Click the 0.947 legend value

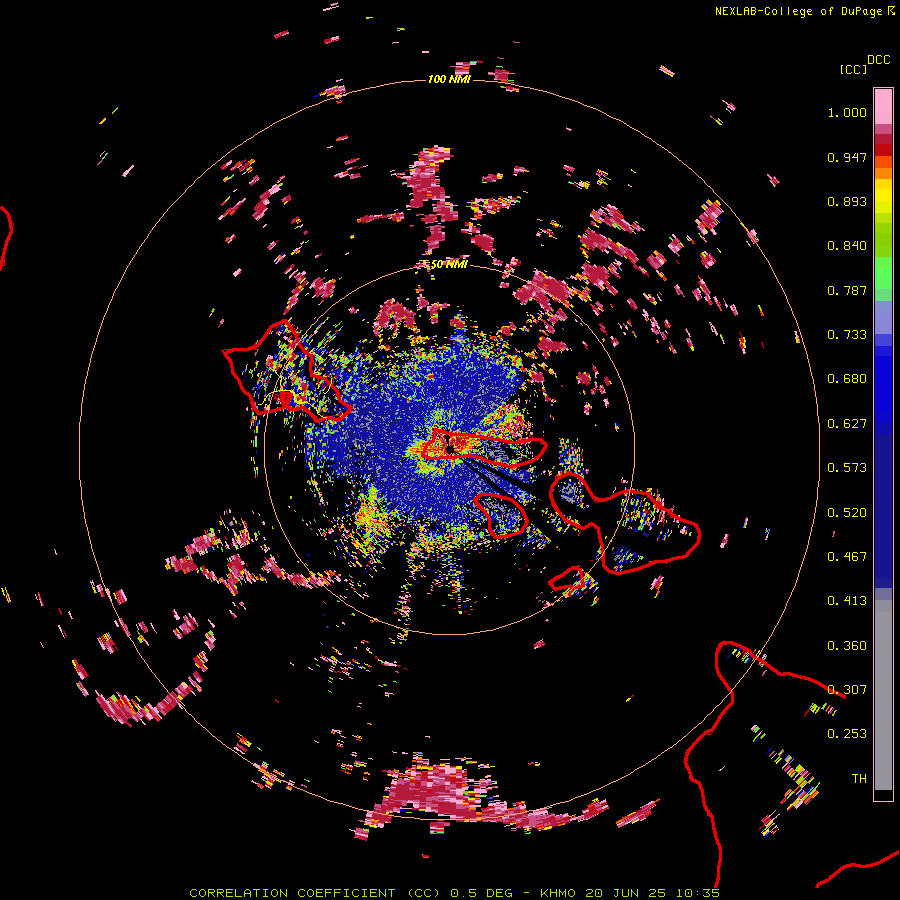tap(847, 157)
